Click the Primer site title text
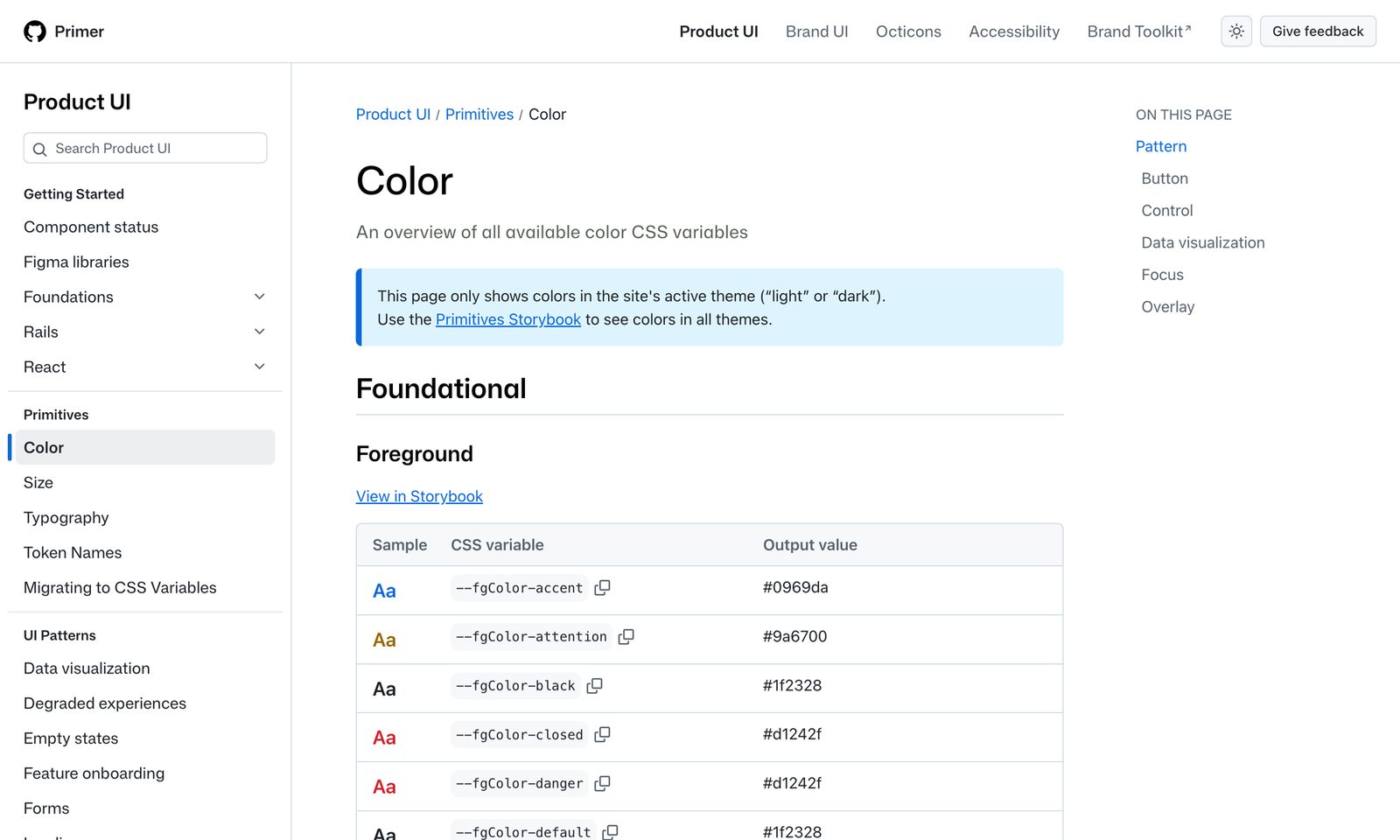 click(79, 31)
